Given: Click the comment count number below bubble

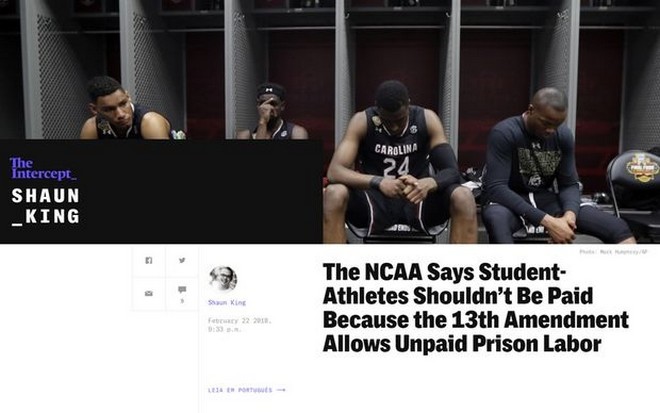Looking at the screenshot, I should (182, 301).
